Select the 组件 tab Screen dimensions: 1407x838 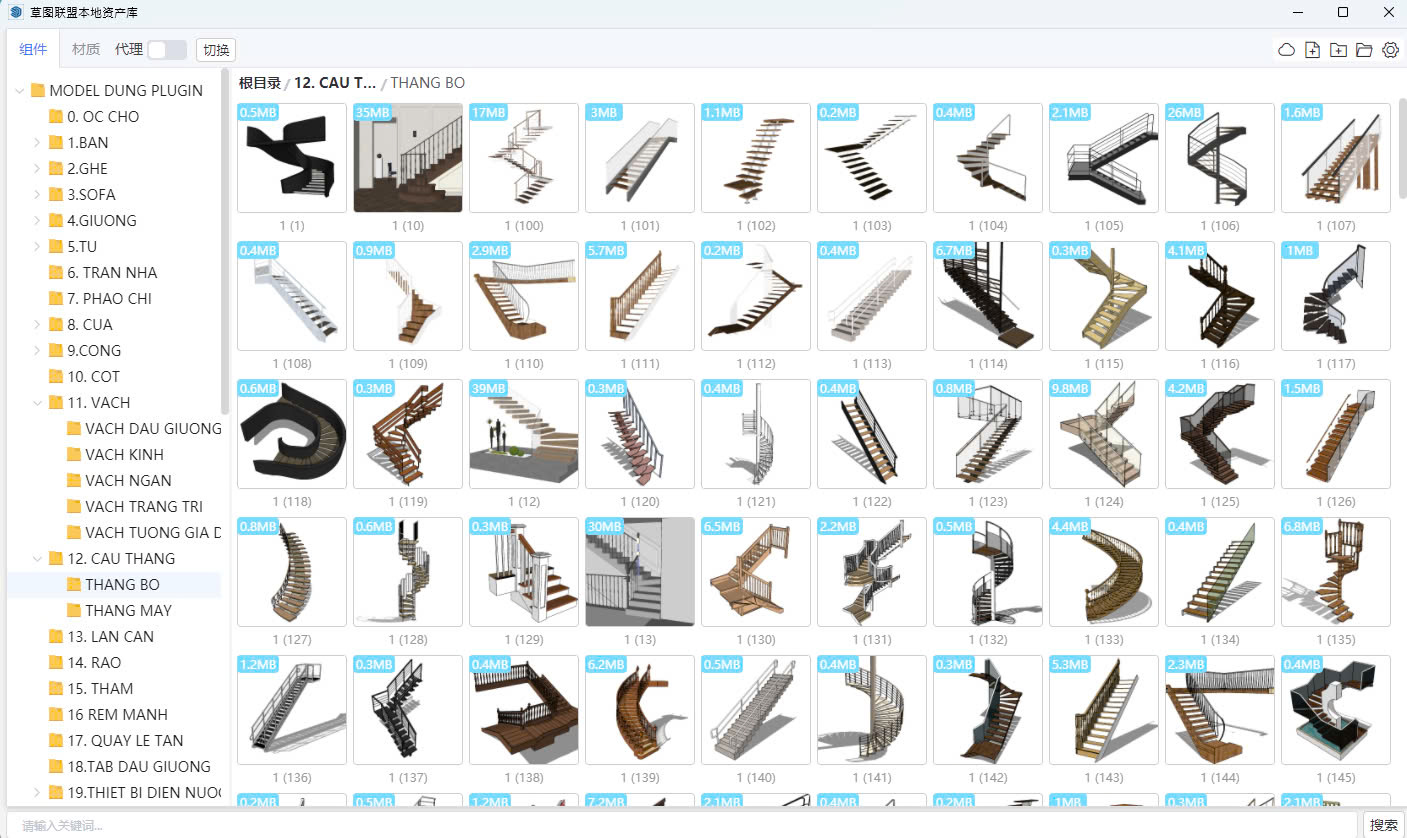(33, 49)
